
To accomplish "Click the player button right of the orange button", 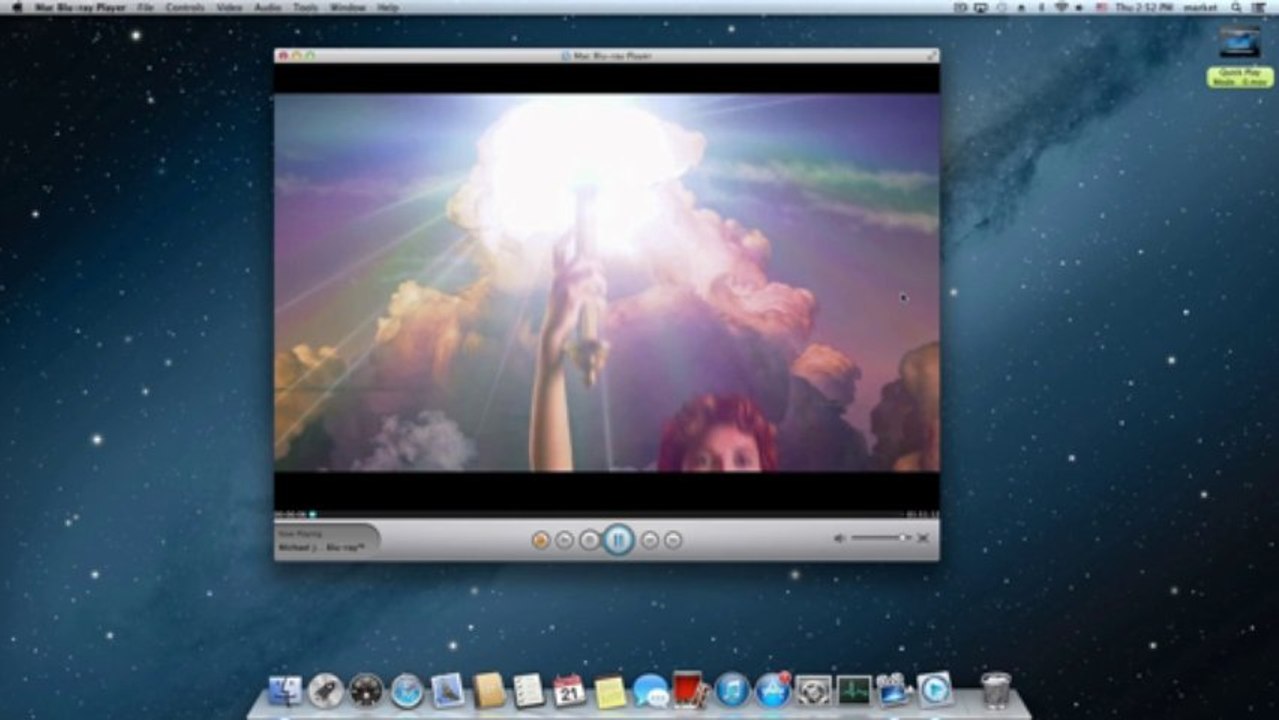I will click(x=564, y=540).
